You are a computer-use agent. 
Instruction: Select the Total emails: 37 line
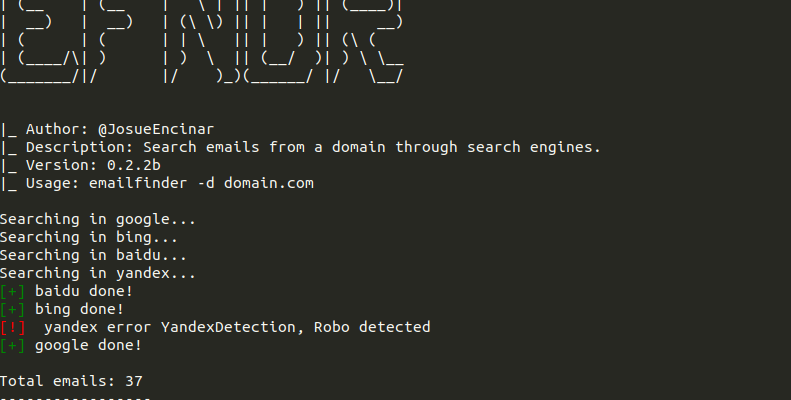71,381
